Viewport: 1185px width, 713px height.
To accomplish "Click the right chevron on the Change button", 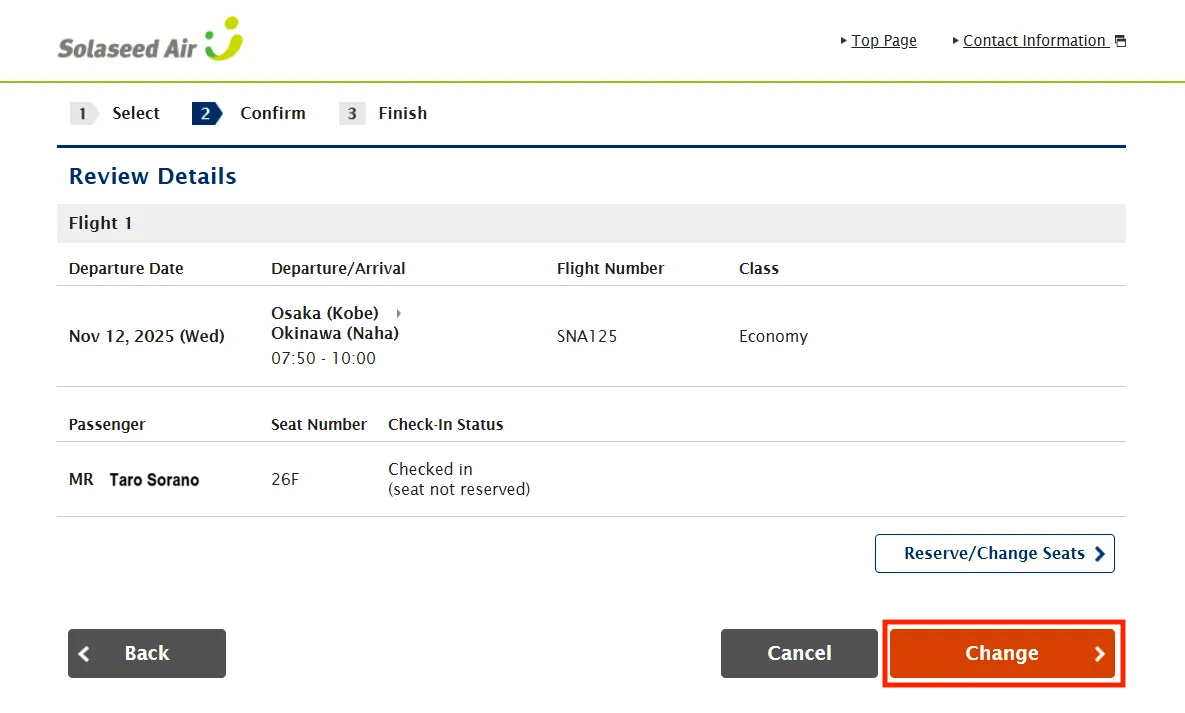I will click(1099, 653).
